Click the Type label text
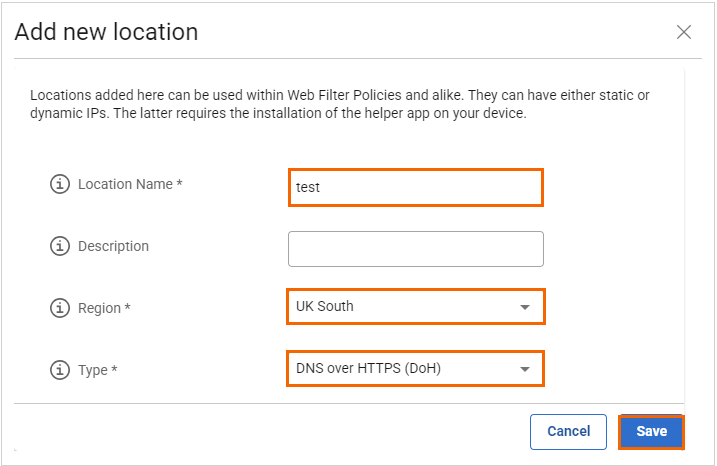 (x=97, y=371)
